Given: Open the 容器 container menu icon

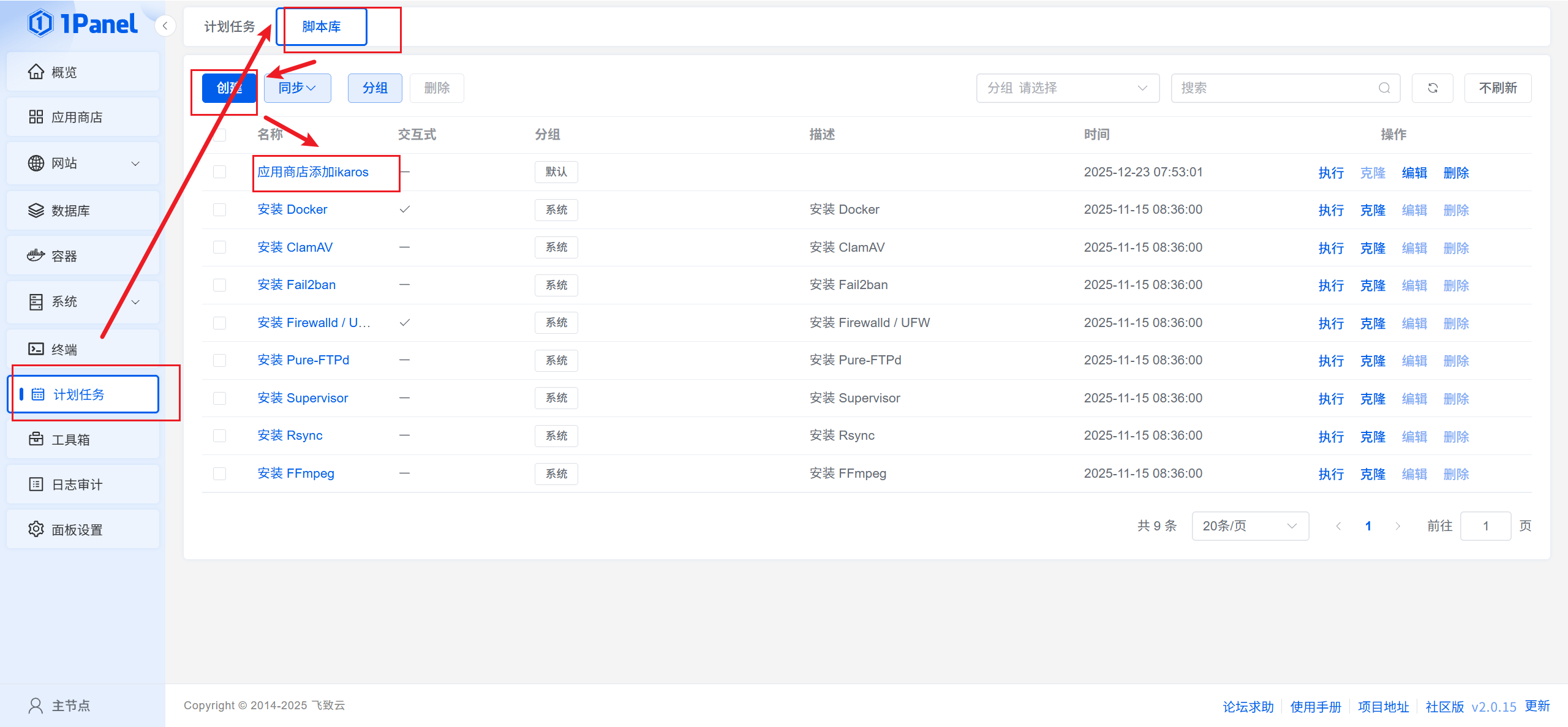Looking at the screenshot, I should [36, 256].
